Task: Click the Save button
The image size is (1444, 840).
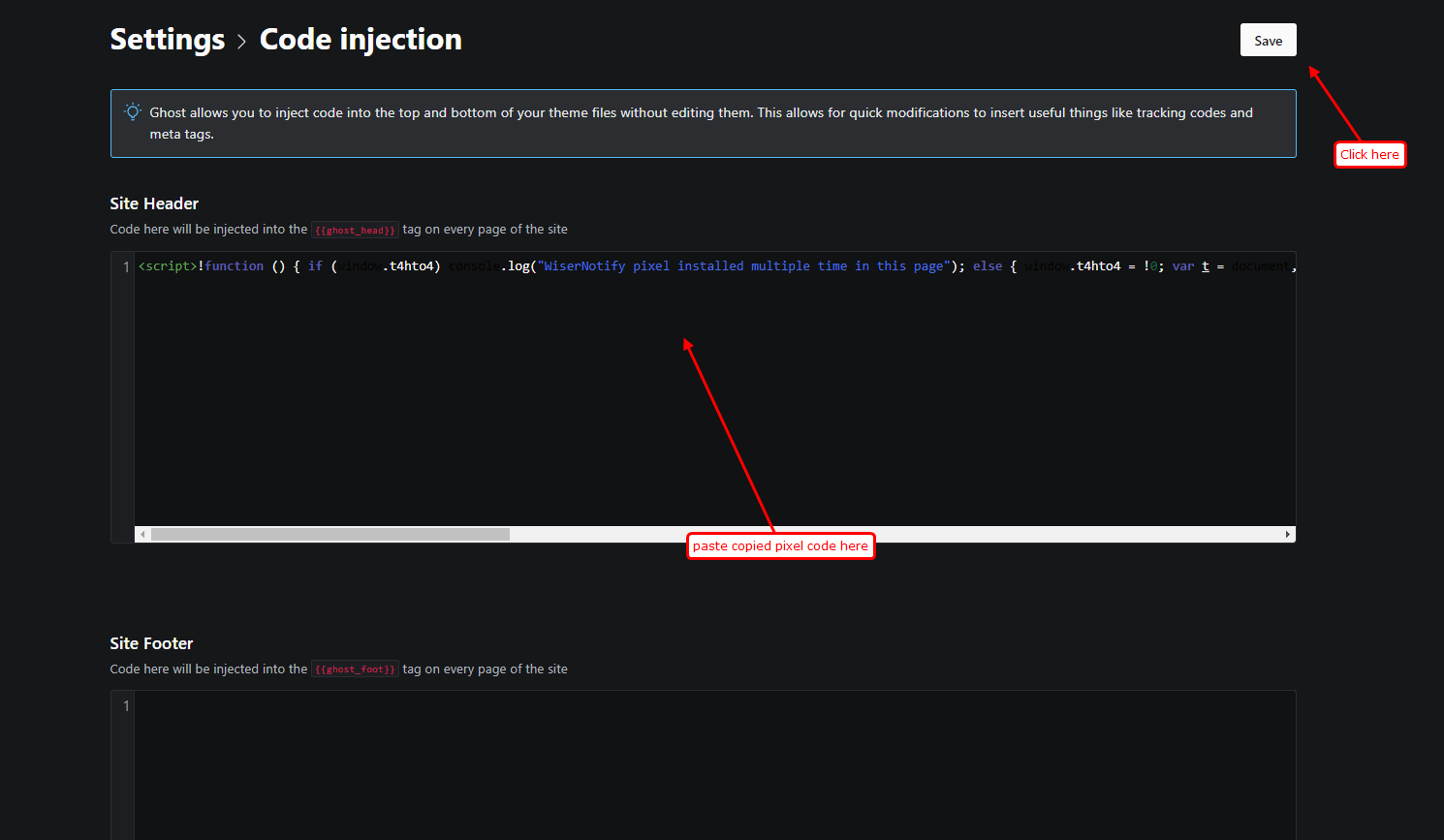Action: tap(1268, 41)
